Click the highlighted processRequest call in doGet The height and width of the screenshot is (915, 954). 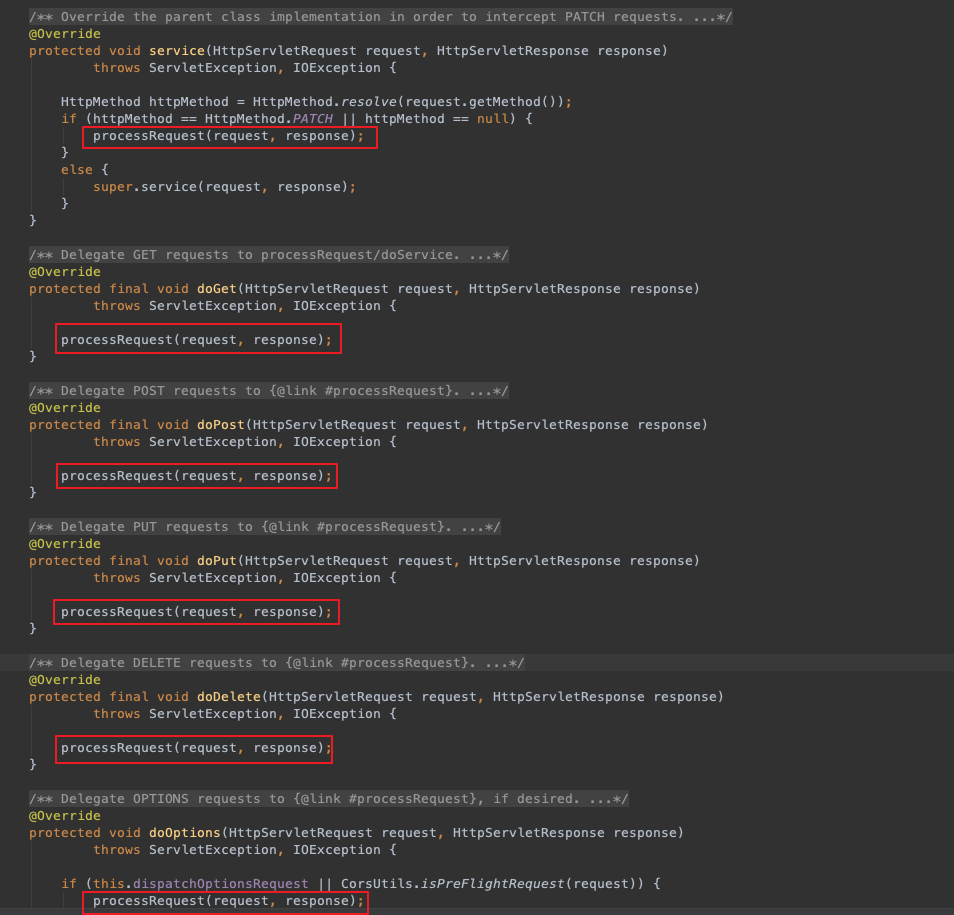tap(196, 339)
